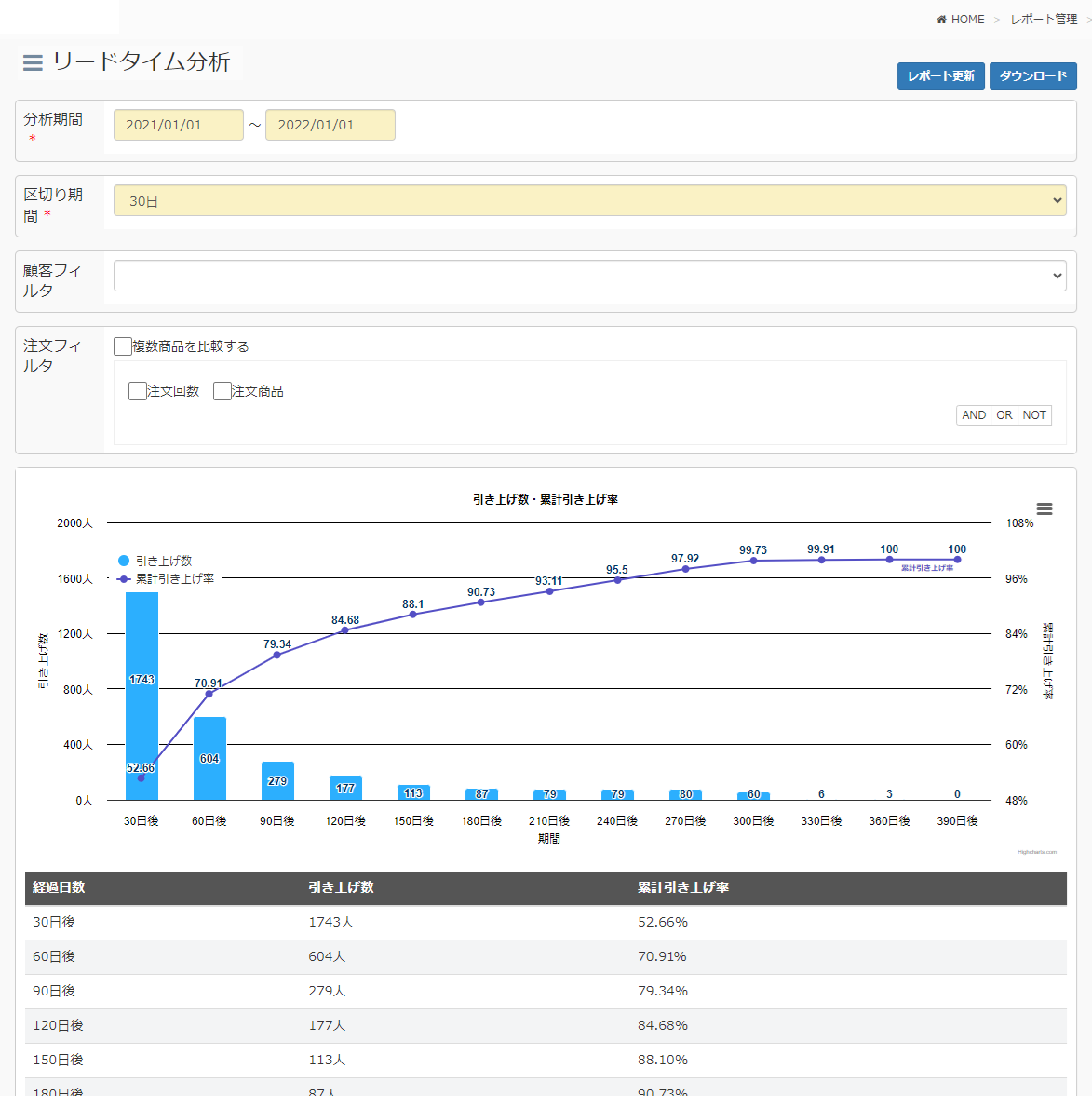The height and width of the screenshot is (1096, 1092).
Task: Open the 区切り期間 30日 dropdown
Action: click(589, 200)
